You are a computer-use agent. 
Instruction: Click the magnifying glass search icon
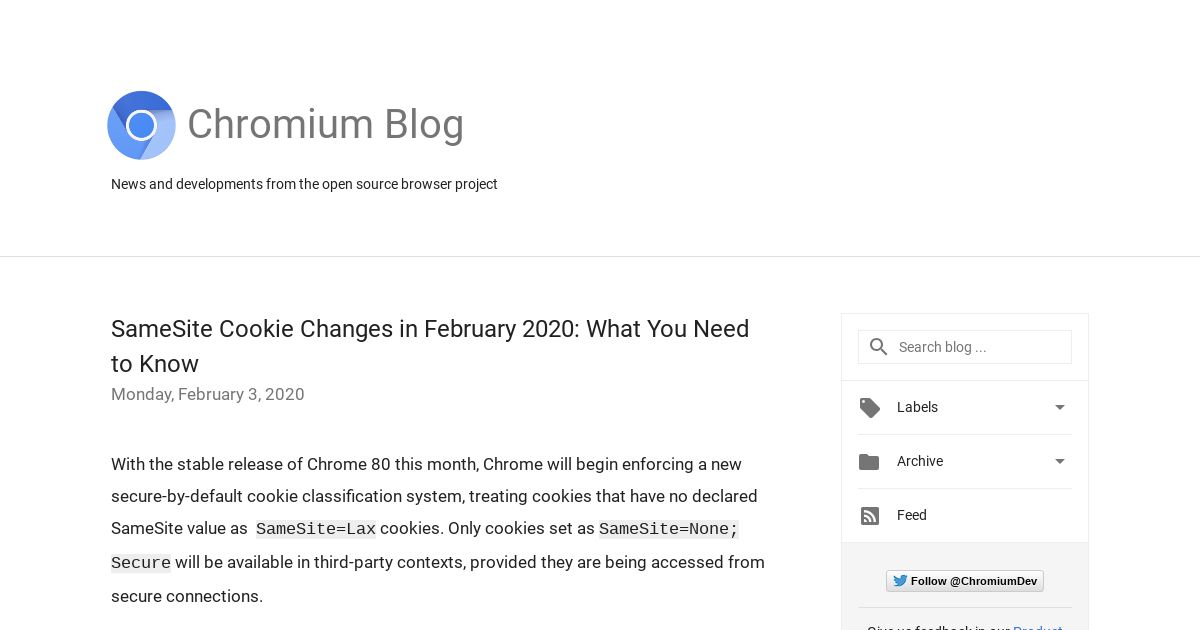click(x=879, y=347)
